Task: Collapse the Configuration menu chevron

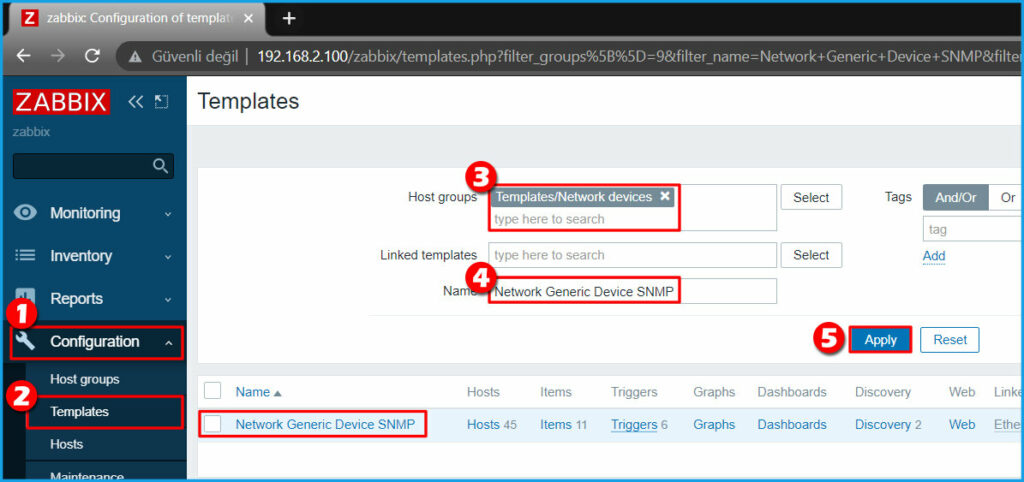Action: pos(168,342)
